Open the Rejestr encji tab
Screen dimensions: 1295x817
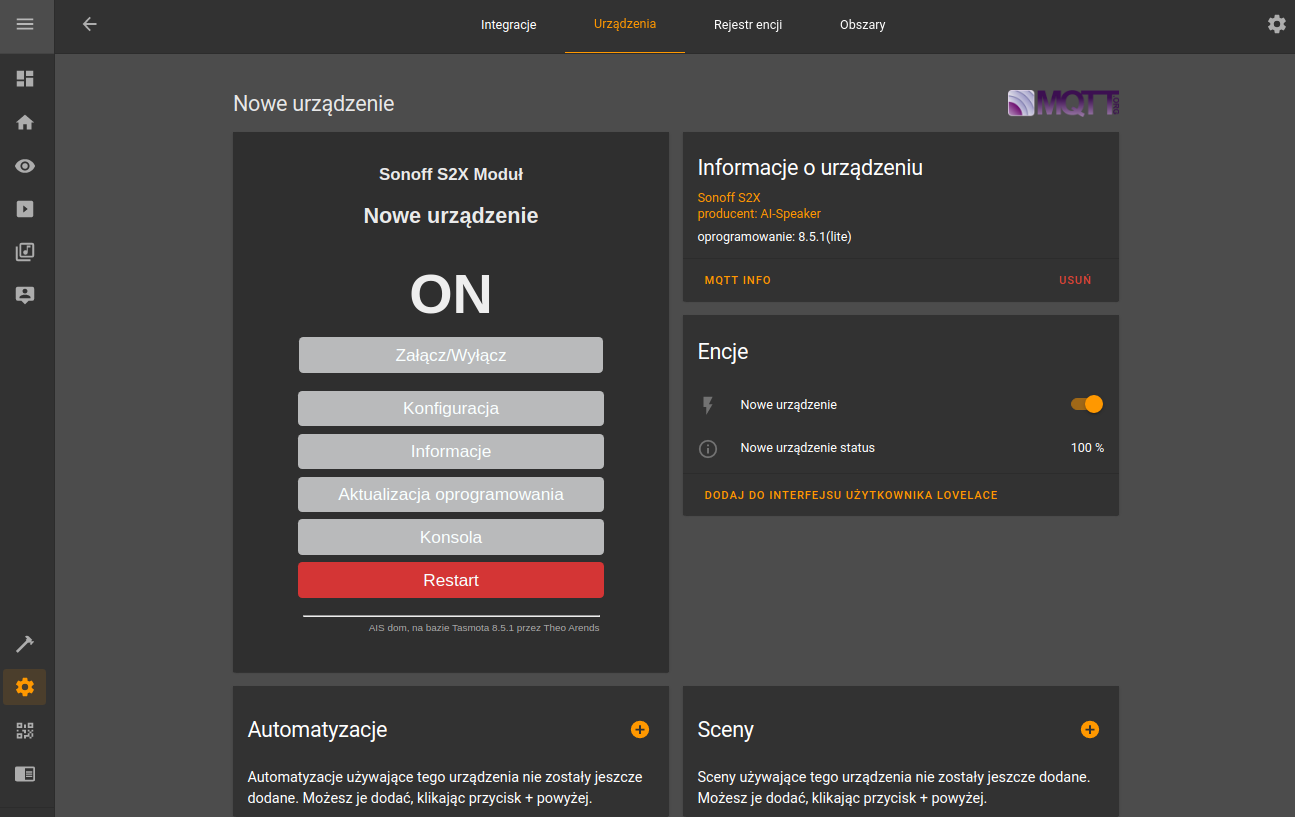coord(747,24)
